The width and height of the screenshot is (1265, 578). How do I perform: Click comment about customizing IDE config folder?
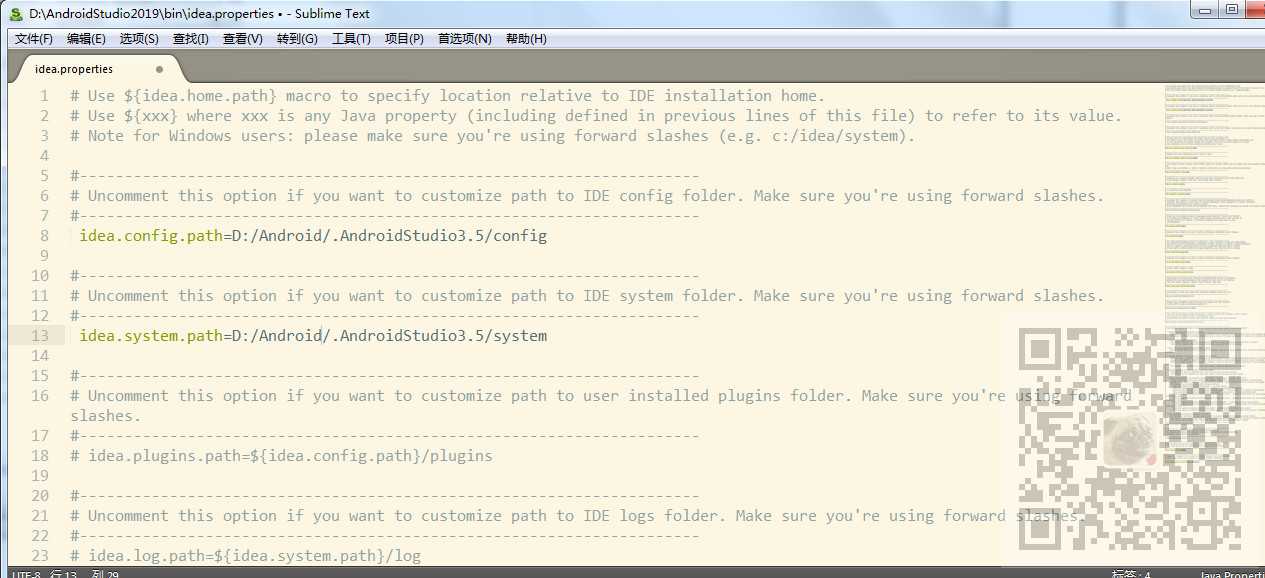click(587, 196)
